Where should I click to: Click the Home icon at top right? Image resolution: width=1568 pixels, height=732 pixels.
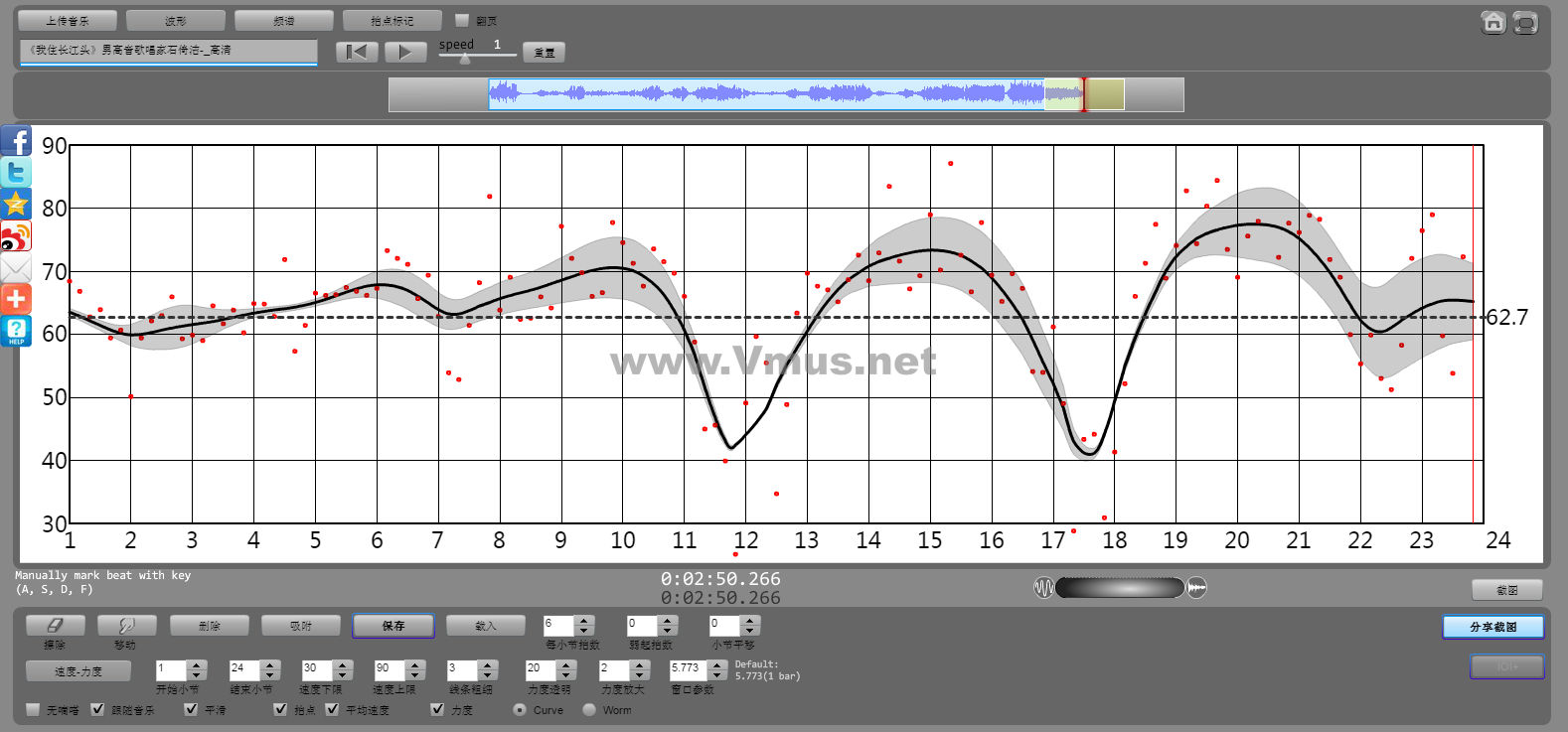click(1492, 22)
